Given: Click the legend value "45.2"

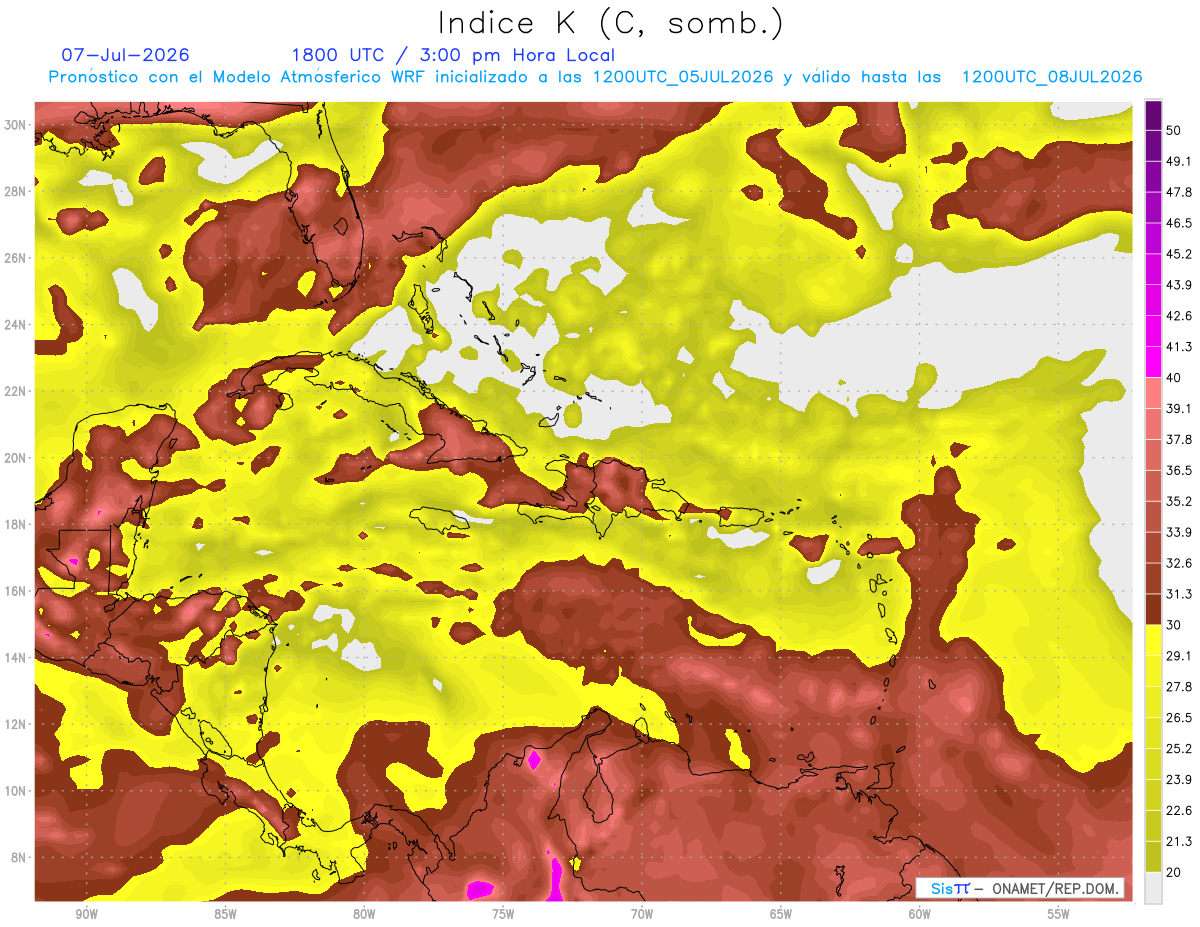Looking at the screenshot, I should pyautogui.click(x=1179, y=254).
